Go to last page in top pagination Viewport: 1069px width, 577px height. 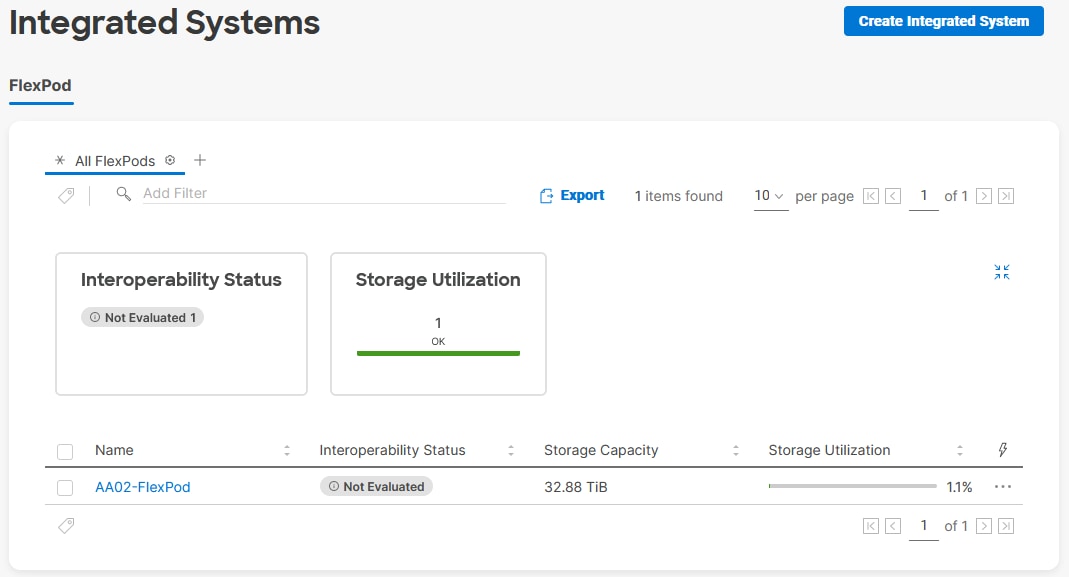click(x=1006, y=196)
